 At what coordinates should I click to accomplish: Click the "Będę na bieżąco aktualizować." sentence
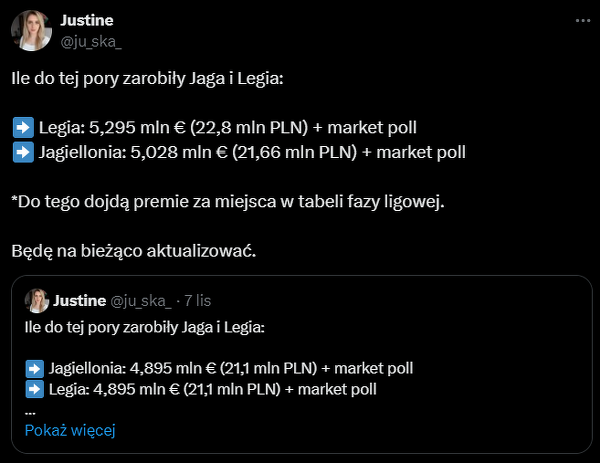tap(134, 251)
